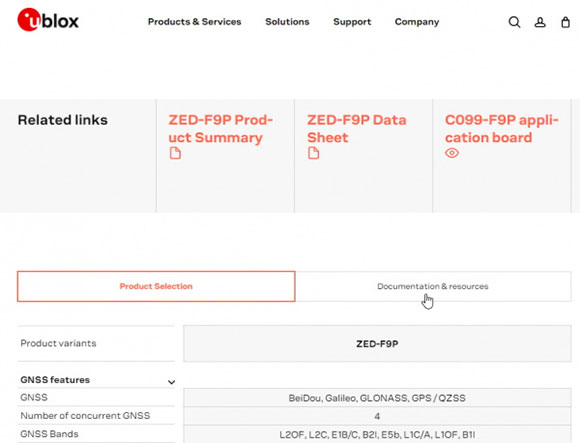Open the user account profile icon

coord(540,22)
